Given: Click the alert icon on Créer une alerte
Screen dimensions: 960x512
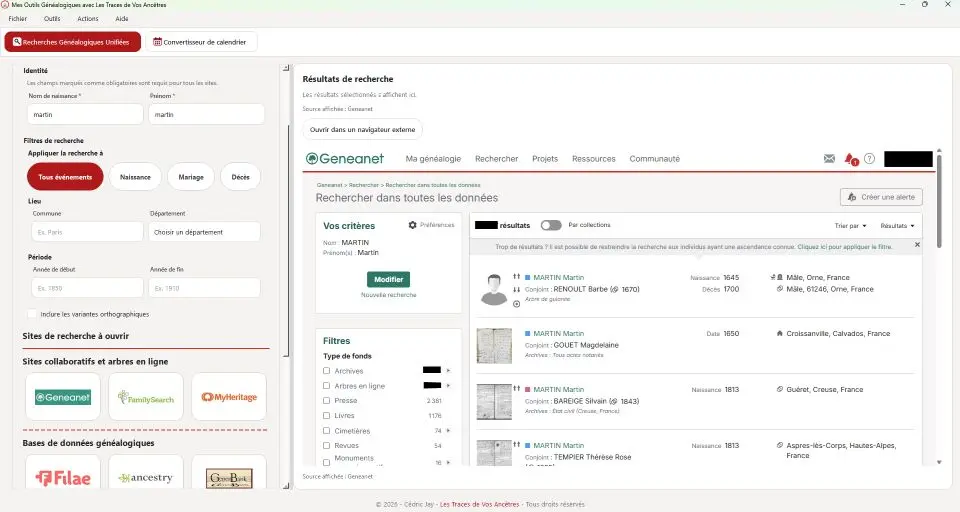Looking at the screenshot, I should point(852,197).
